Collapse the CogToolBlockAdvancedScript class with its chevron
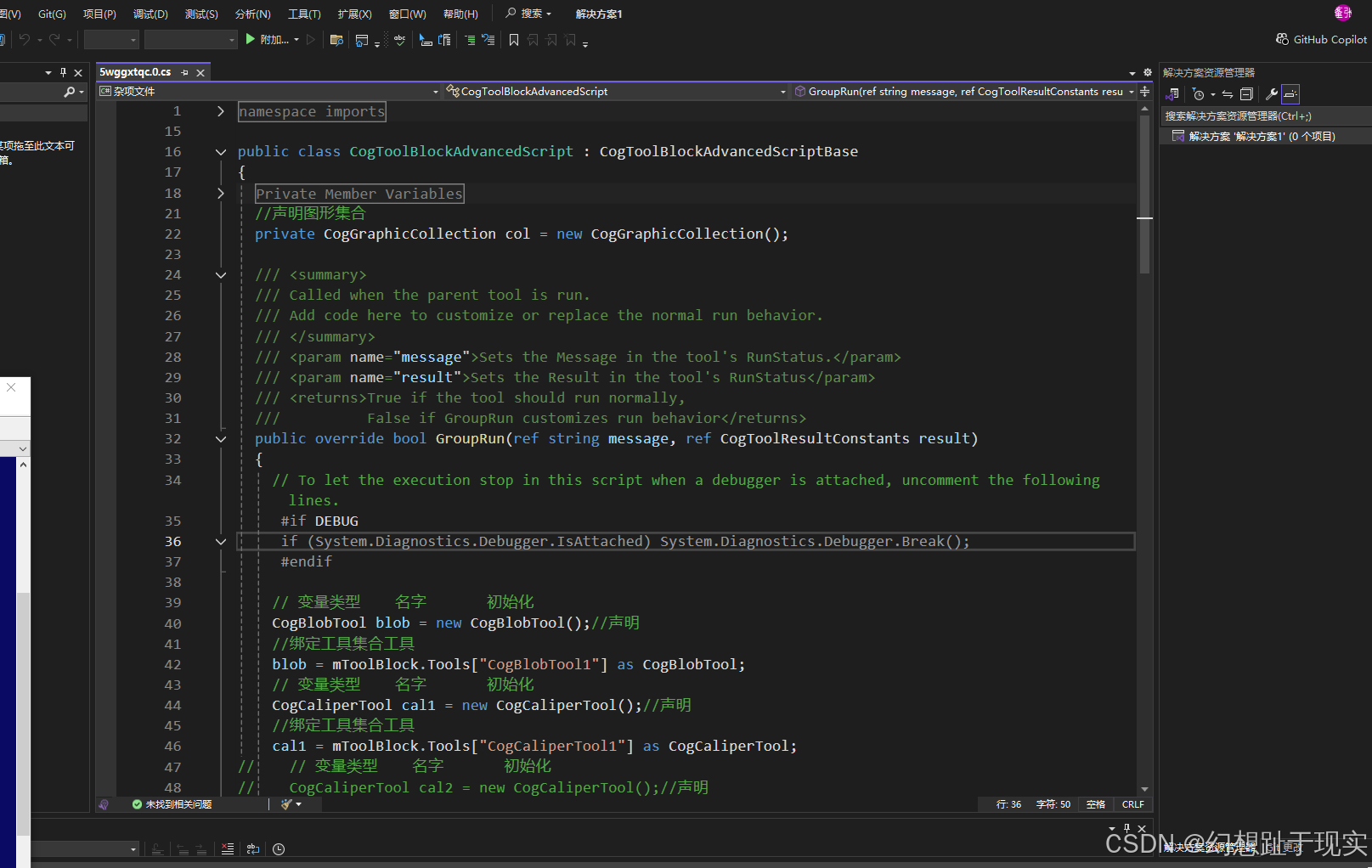 click(x=220, y=151)
